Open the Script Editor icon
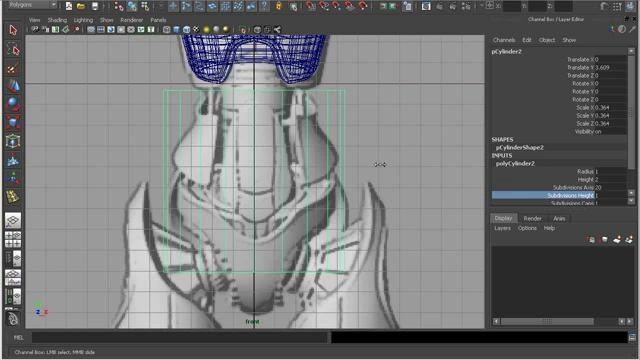The image size is (640, 360). [632, 338]
